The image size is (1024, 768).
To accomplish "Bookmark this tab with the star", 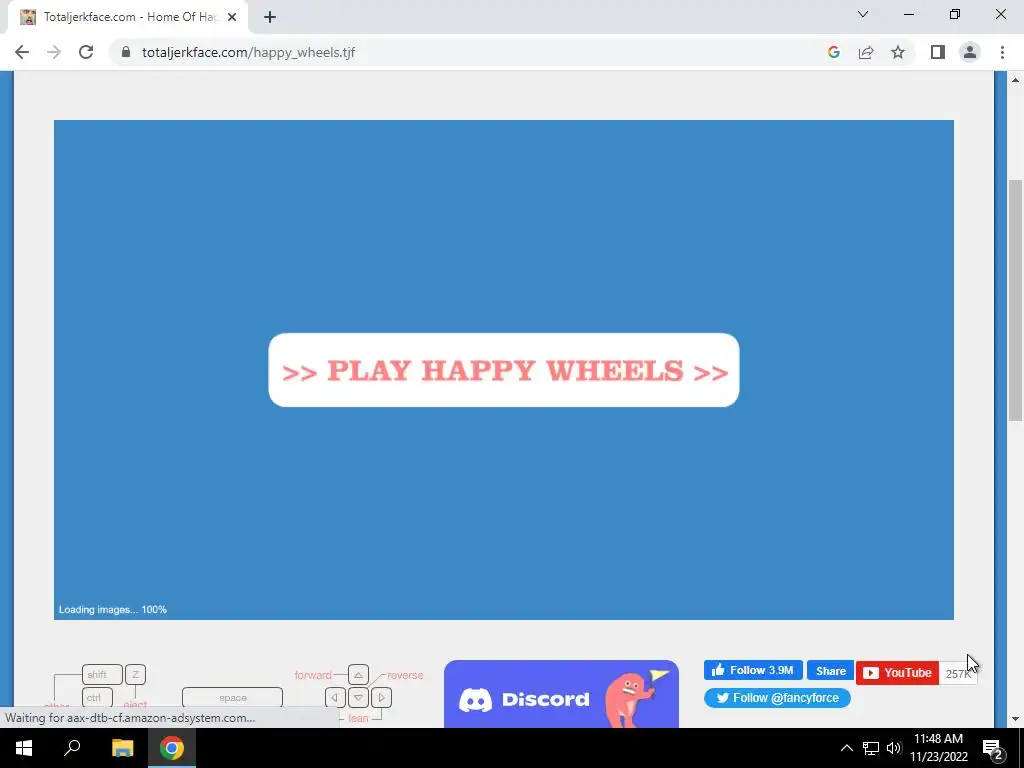I will pos(898,52).
